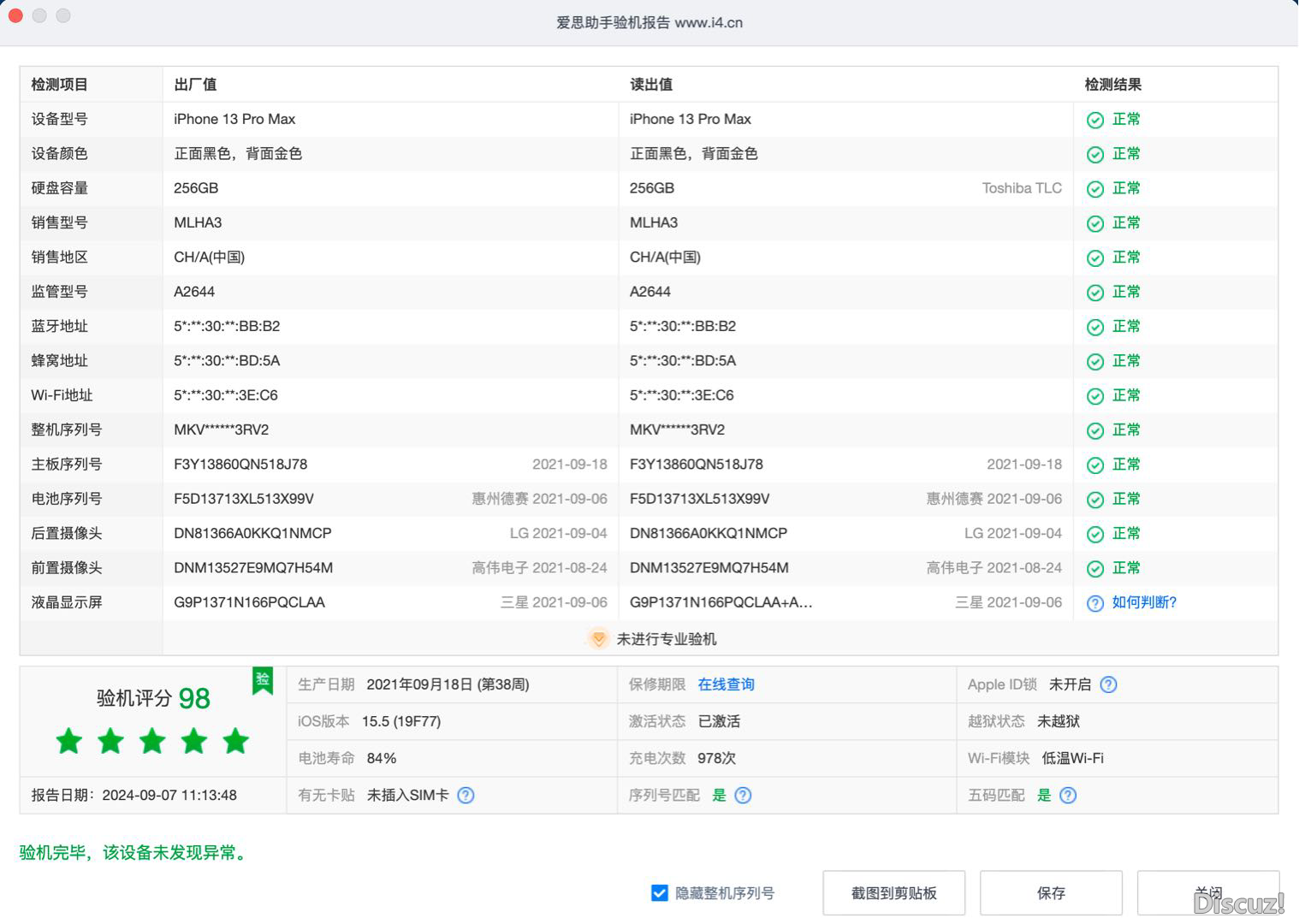The image size is (1299, 924).
Task: Click the 保存 button
Action: click(x=1051, y=893)
